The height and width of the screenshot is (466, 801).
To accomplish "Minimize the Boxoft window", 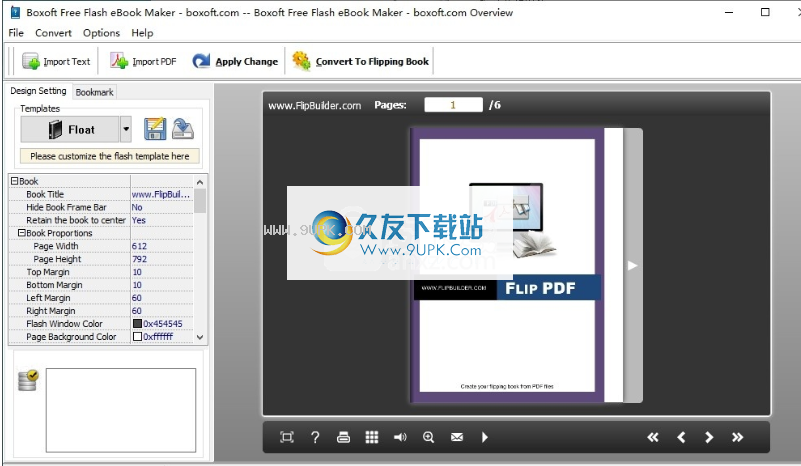I will 729,12.
